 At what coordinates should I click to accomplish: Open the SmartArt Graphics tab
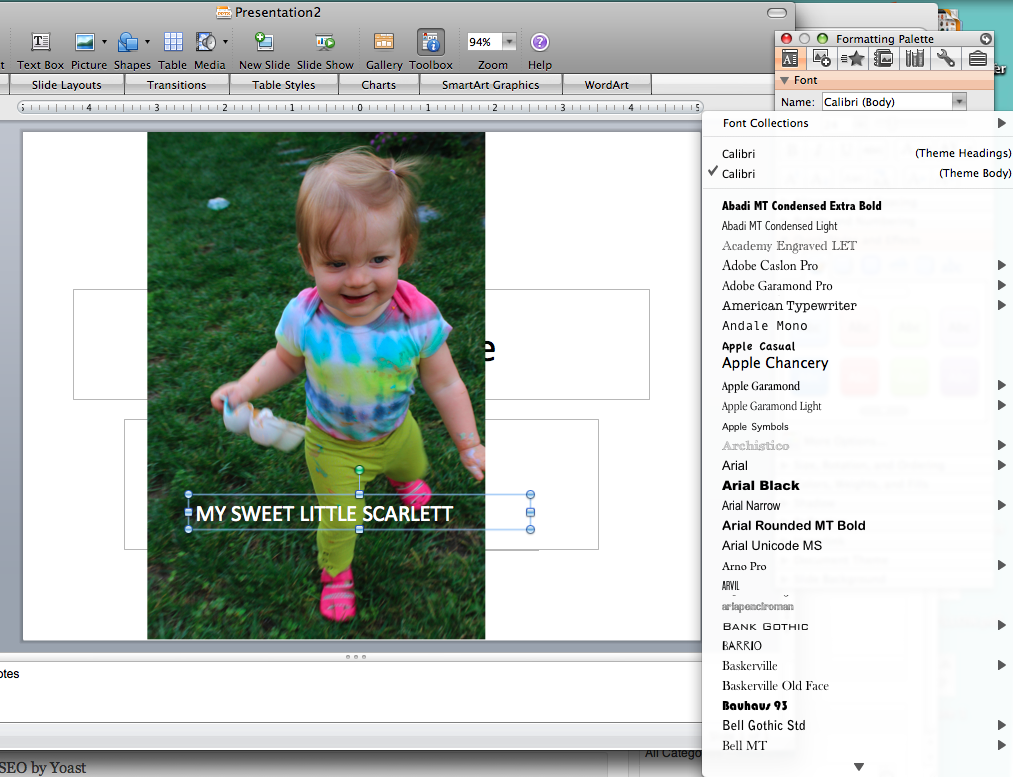coord(490,85)
